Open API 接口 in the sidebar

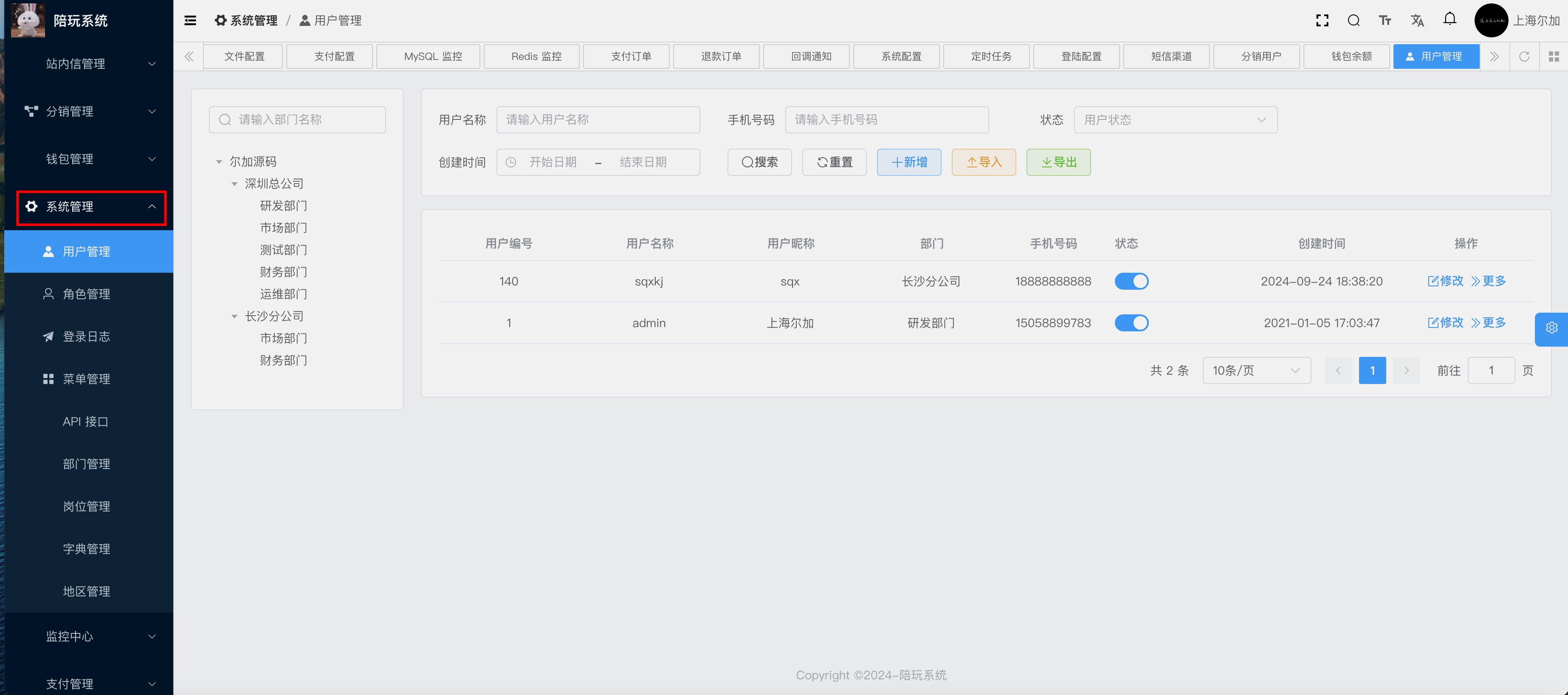pos(89,421)
